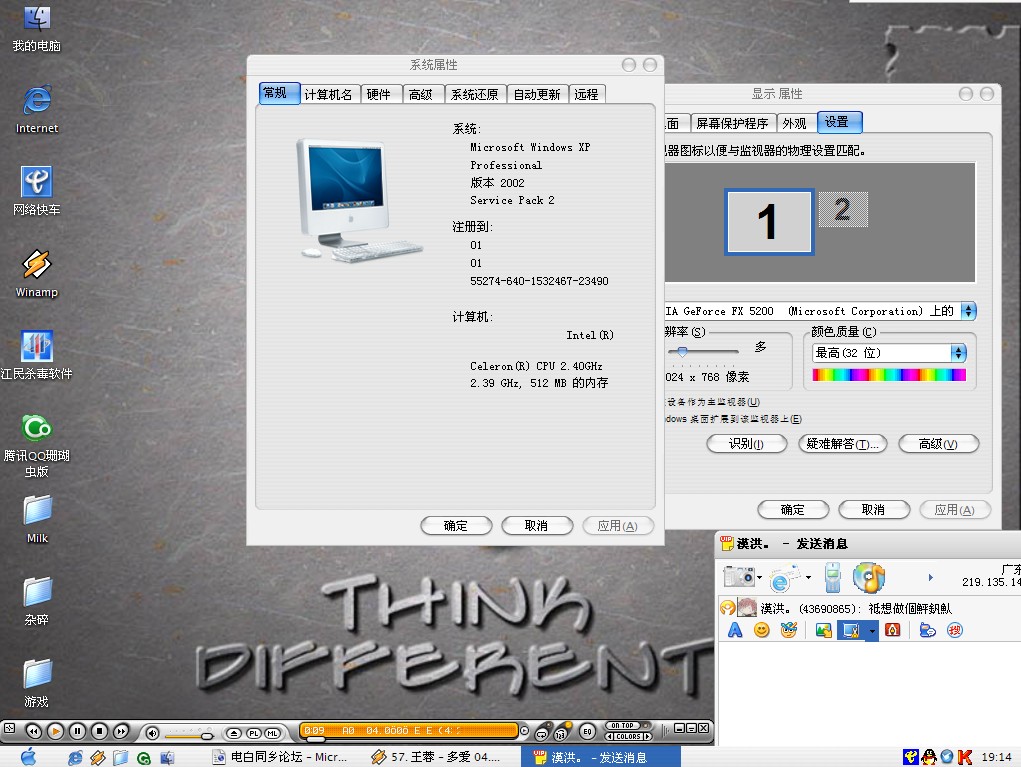Open the 江民杀毒软件 antivirus desktop icon

(37, 347)
